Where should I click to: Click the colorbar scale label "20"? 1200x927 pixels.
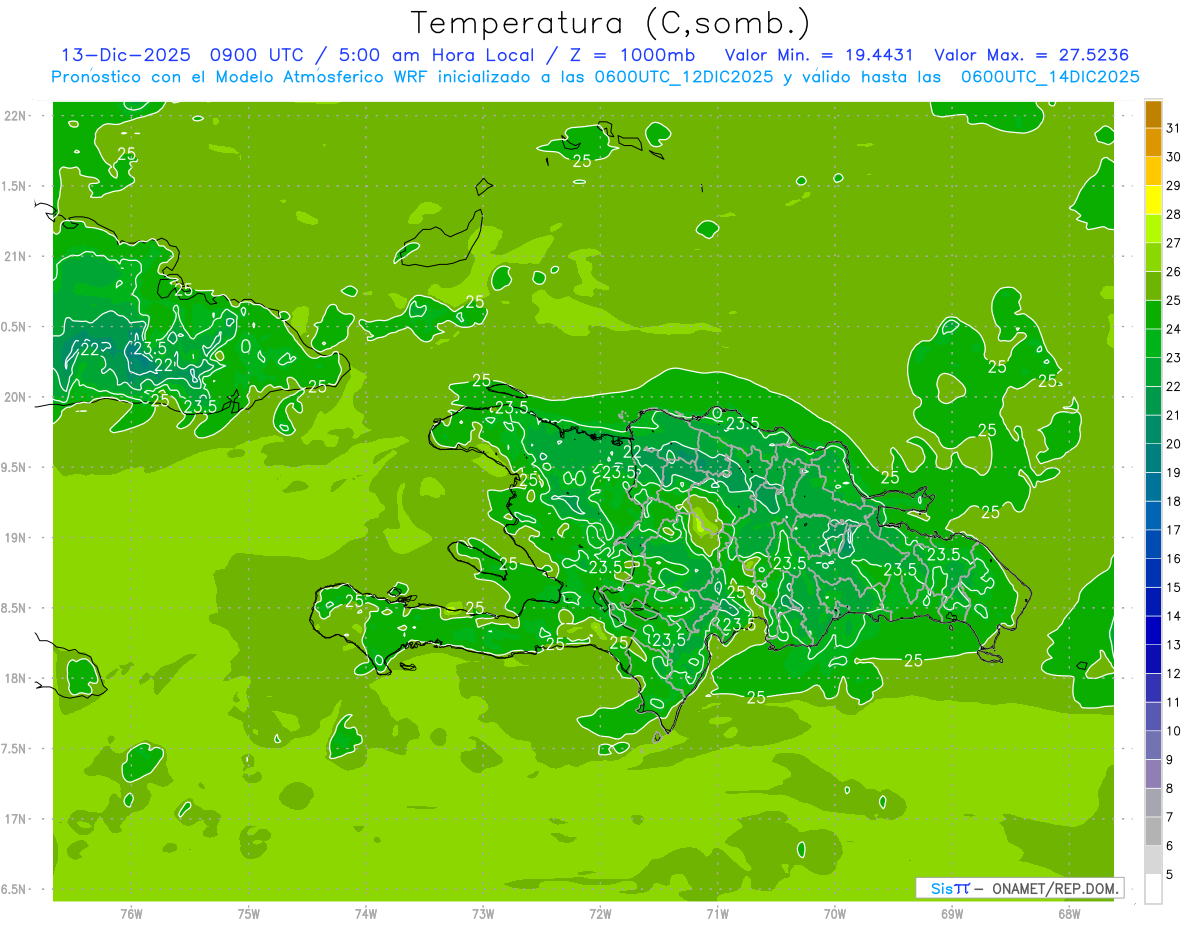coord(1174,444)
